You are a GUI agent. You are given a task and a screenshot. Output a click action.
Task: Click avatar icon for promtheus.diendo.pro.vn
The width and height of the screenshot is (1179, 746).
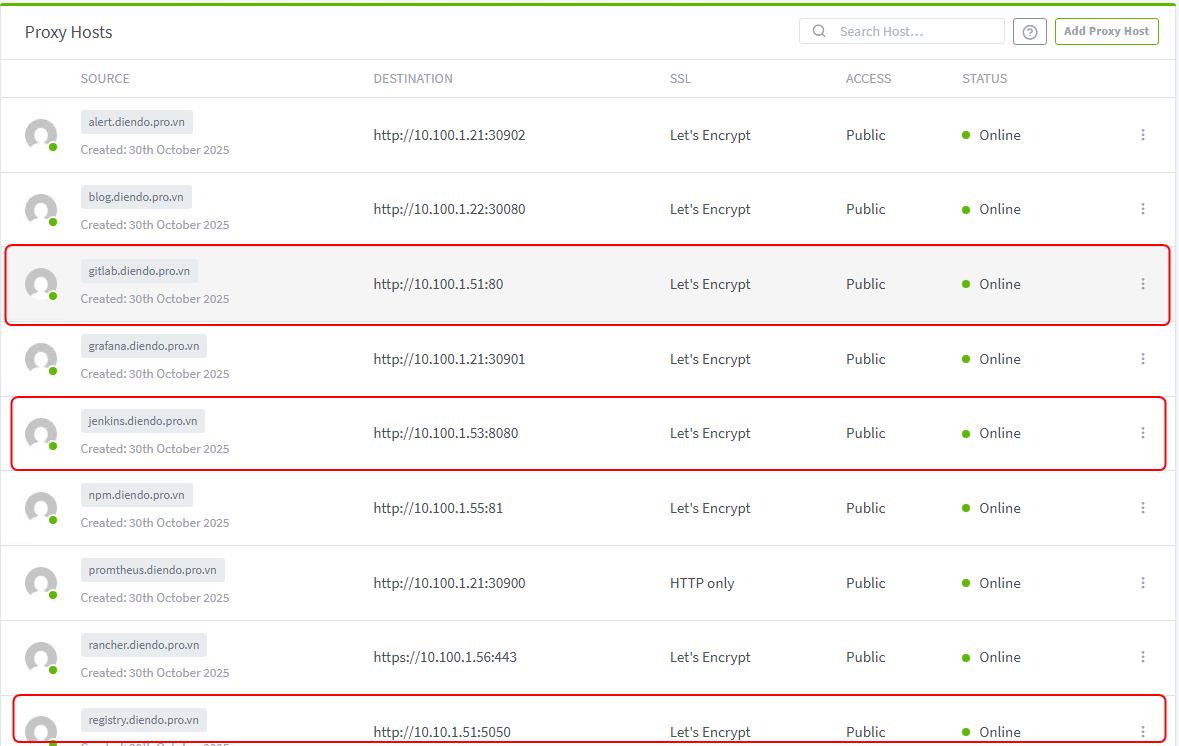click(x=41, y=583)
